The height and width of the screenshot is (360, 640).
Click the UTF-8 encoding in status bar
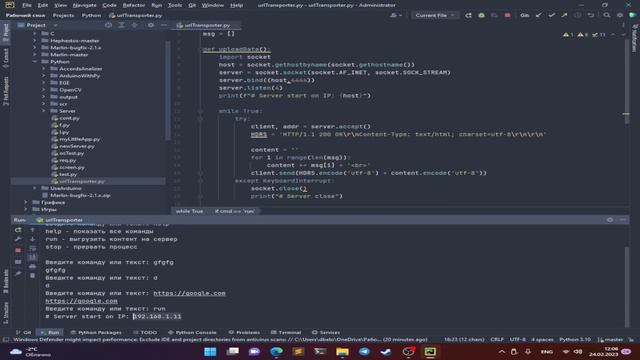tap(518, 339)
